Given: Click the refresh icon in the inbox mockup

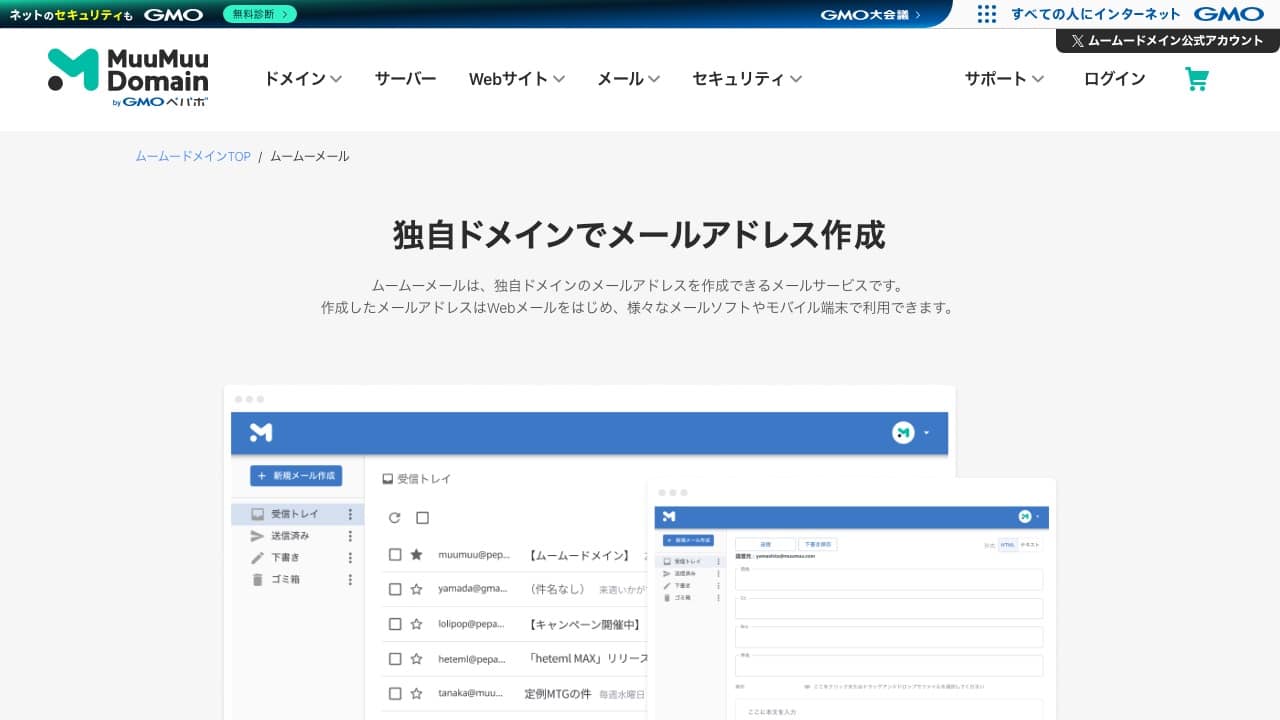Looking at the screenshot, I should [395, 518].
